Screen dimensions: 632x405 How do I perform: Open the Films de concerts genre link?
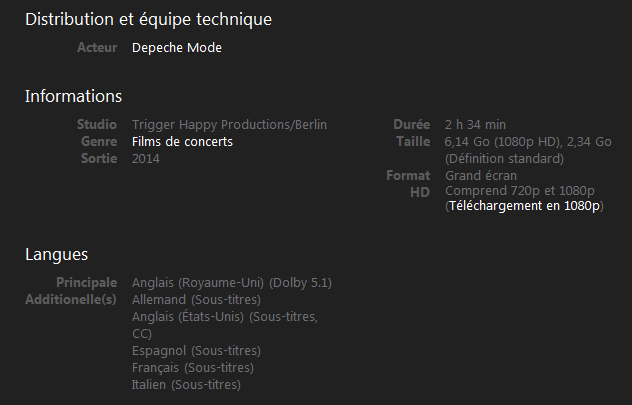(x=182, y=142)
